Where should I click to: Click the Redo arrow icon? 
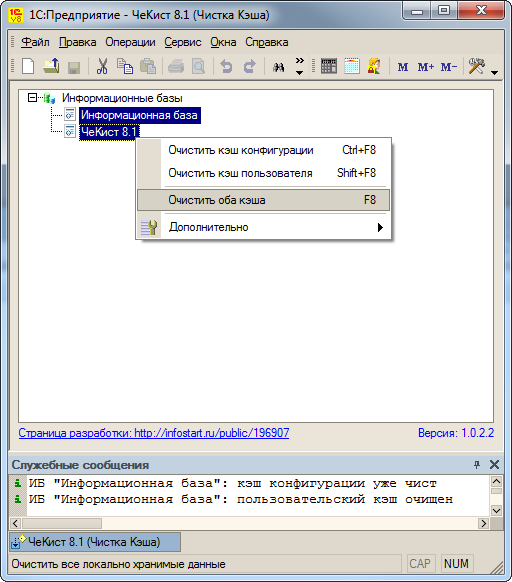click(x=250, y=67)
